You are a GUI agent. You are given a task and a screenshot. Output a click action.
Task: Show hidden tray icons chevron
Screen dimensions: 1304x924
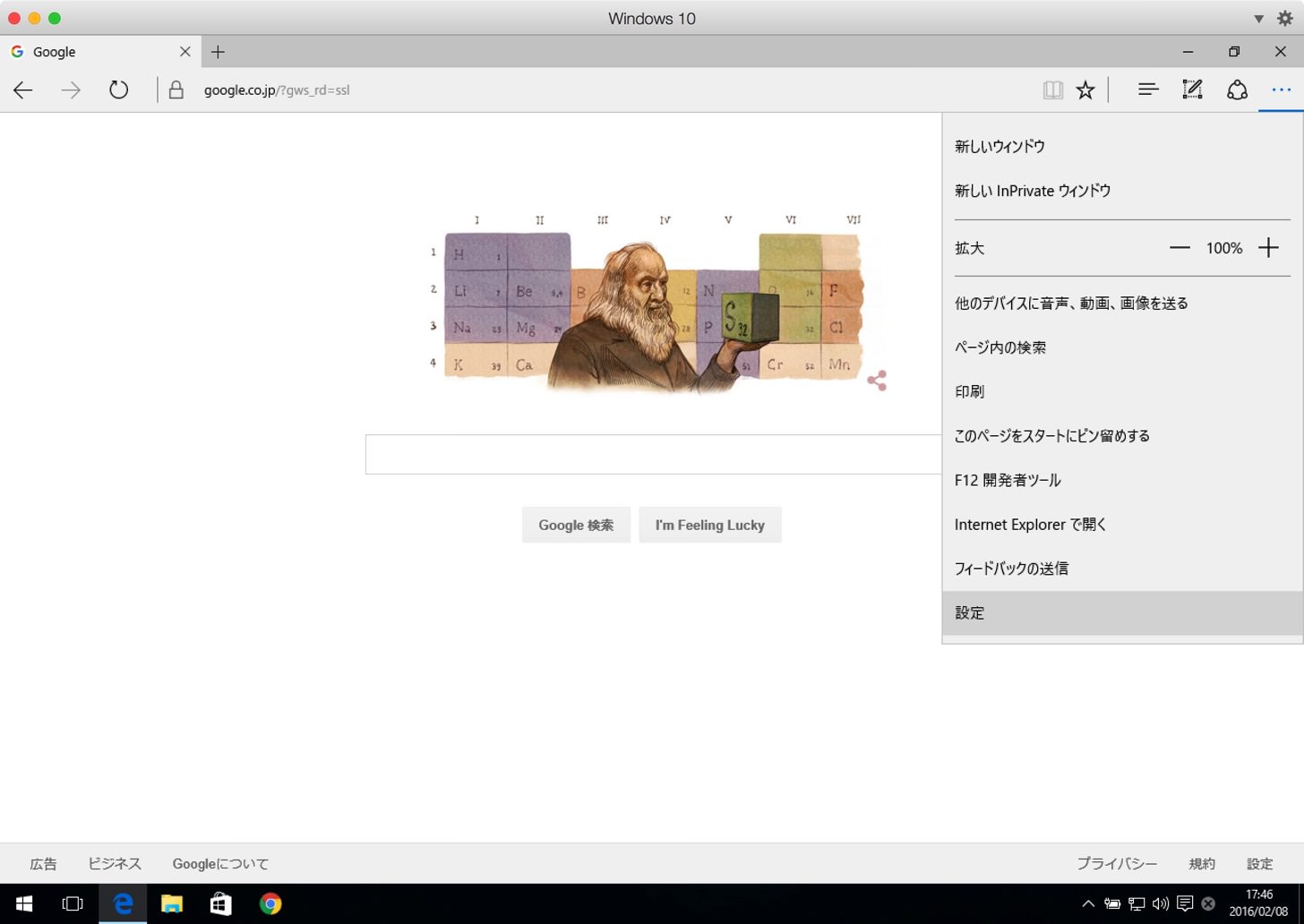1088,903
